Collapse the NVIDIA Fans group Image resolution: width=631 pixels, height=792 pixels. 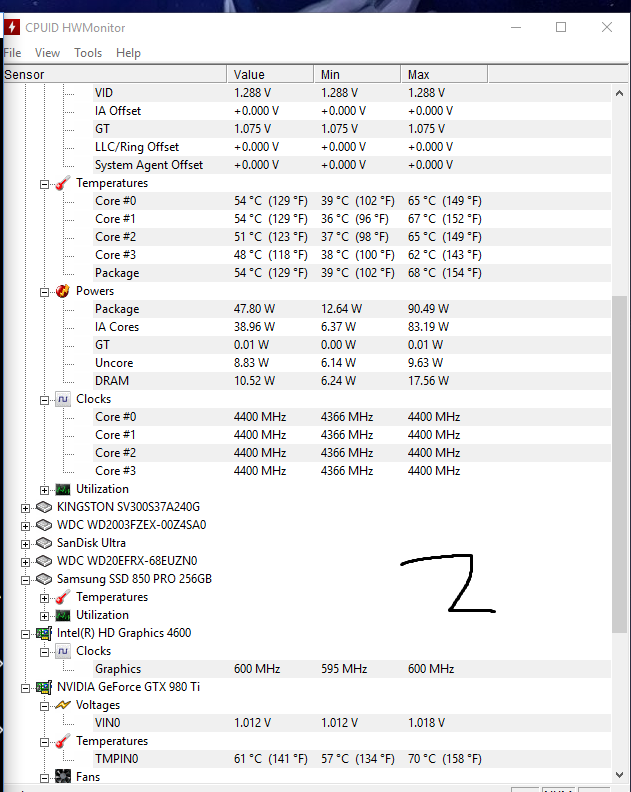[44, 778]
